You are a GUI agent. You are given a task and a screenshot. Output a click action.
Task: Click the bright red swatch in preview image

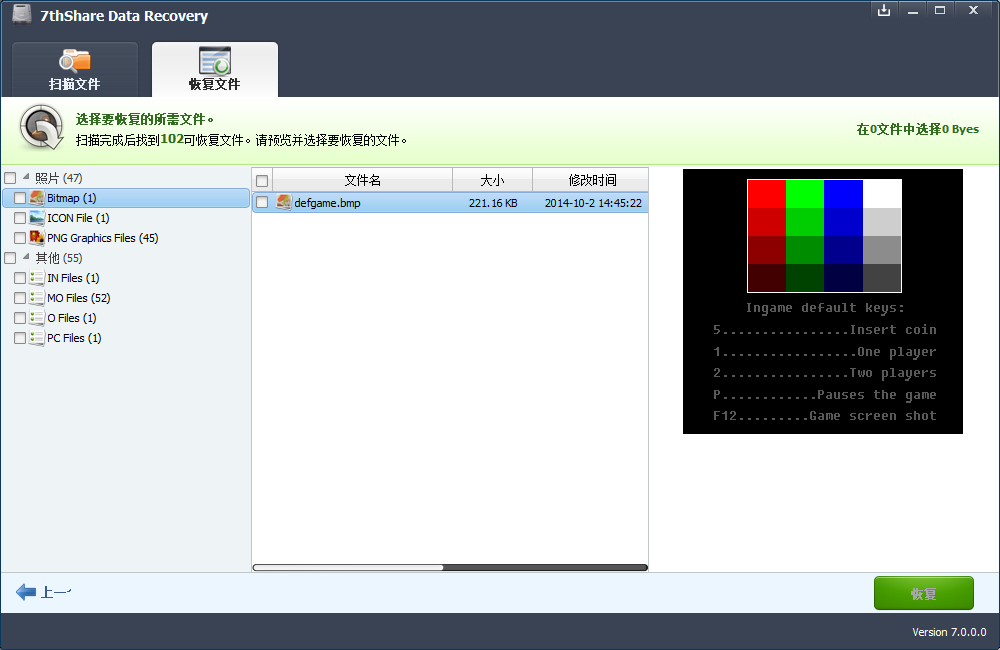coord(766,193)
